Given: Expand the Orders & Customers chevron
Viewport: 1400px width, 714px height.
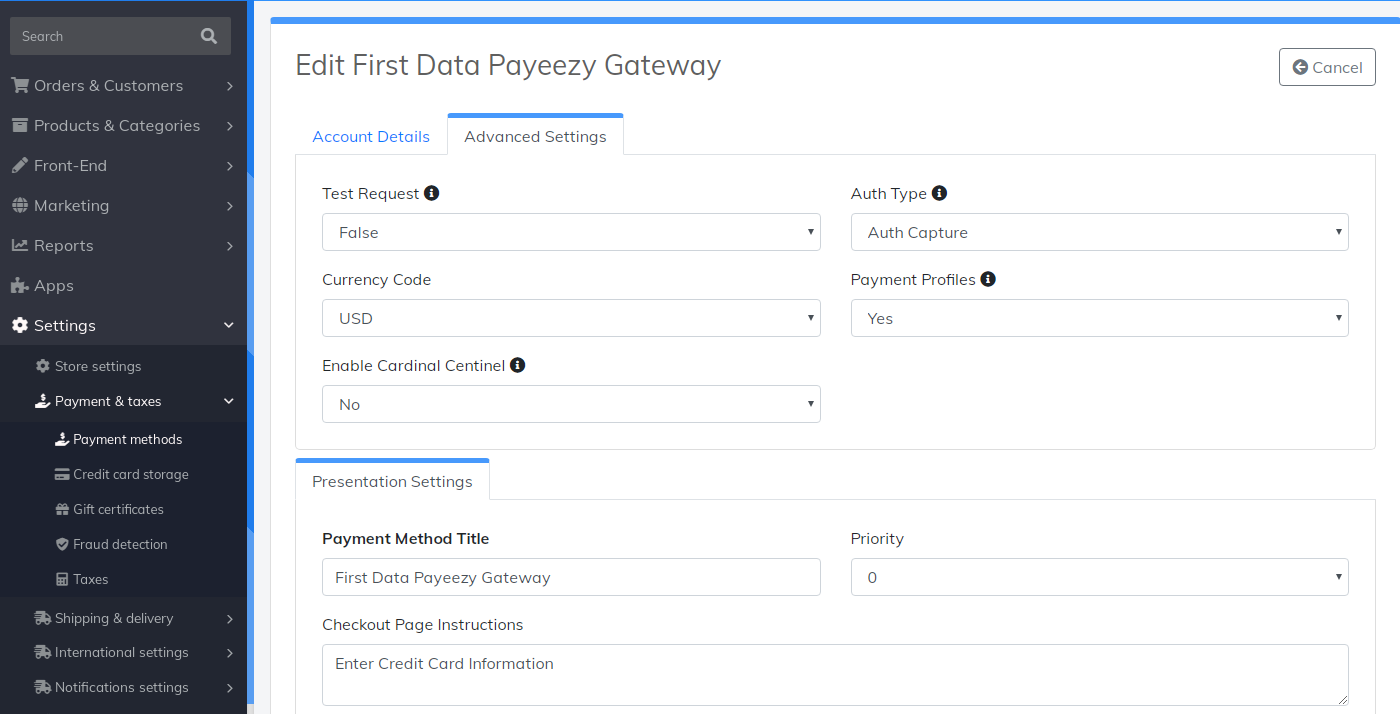Looking at the screenshot, I should click(230, 86).
